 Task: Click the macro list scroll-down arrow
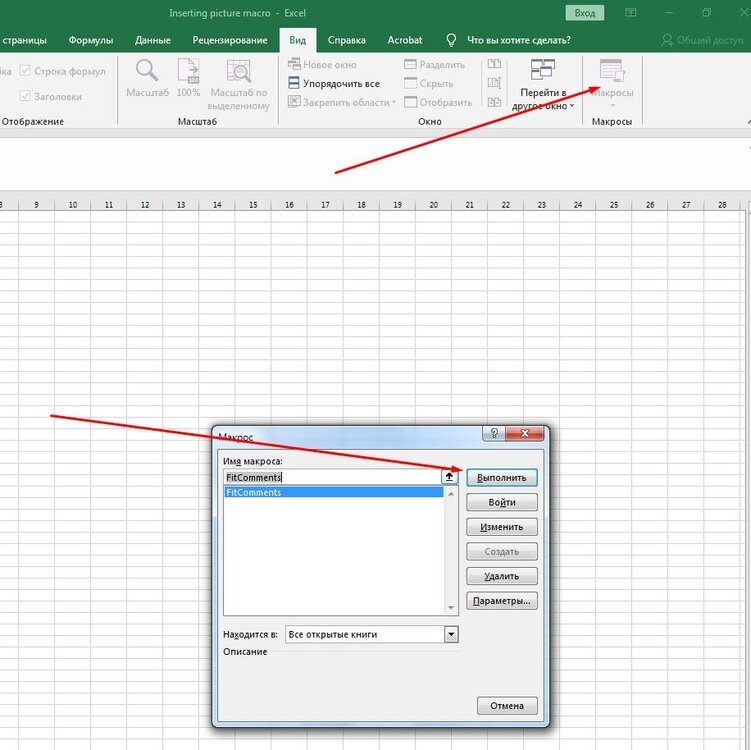[451, 608]
